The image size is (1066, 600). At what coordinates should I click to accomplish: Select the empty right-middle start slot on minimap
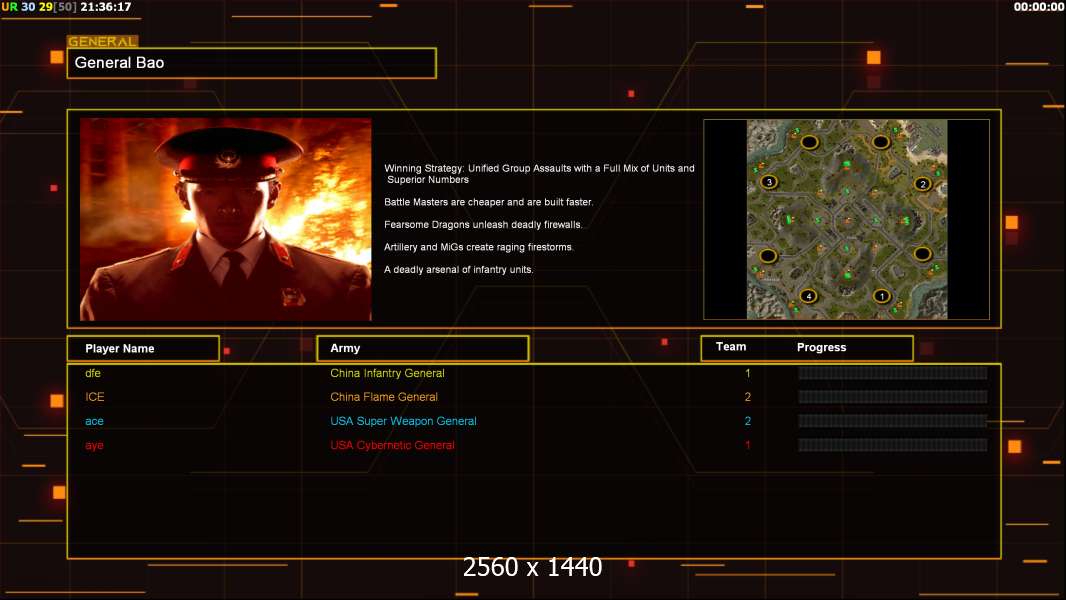tap(922, 253)
